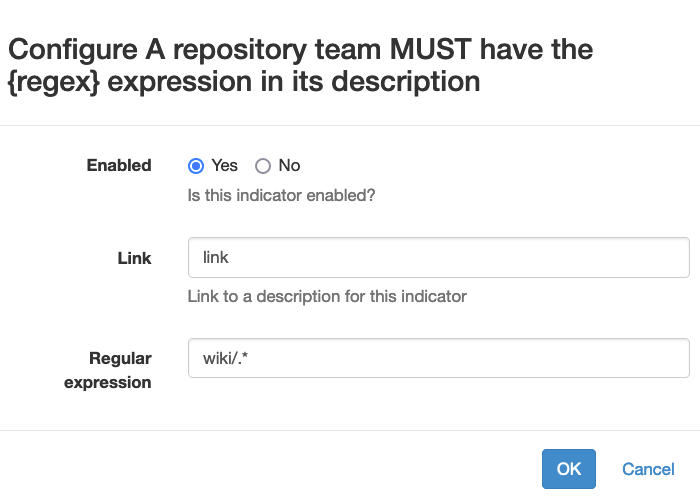Click the Cancel link
This screenshot has width=700, height=504.
click(648, 469)
